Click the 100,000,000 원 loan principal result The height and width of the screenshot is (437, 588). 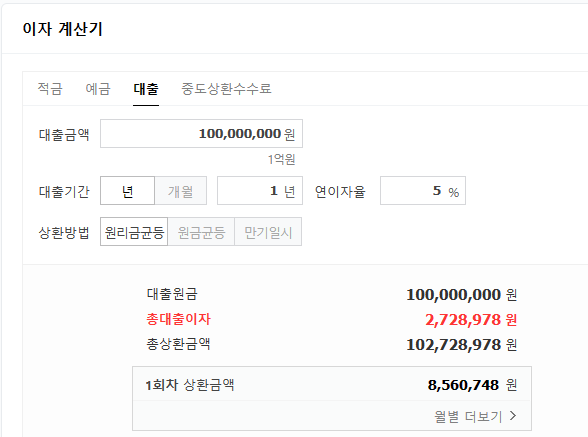click(462, 295)
